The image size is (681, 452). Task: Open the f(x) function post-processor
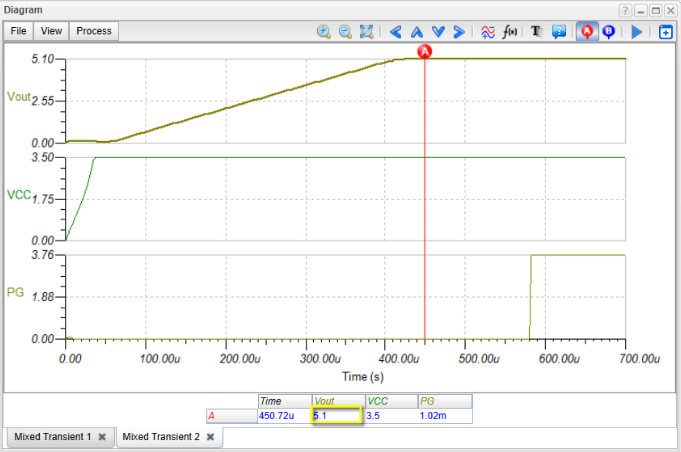tap(509, 32)
